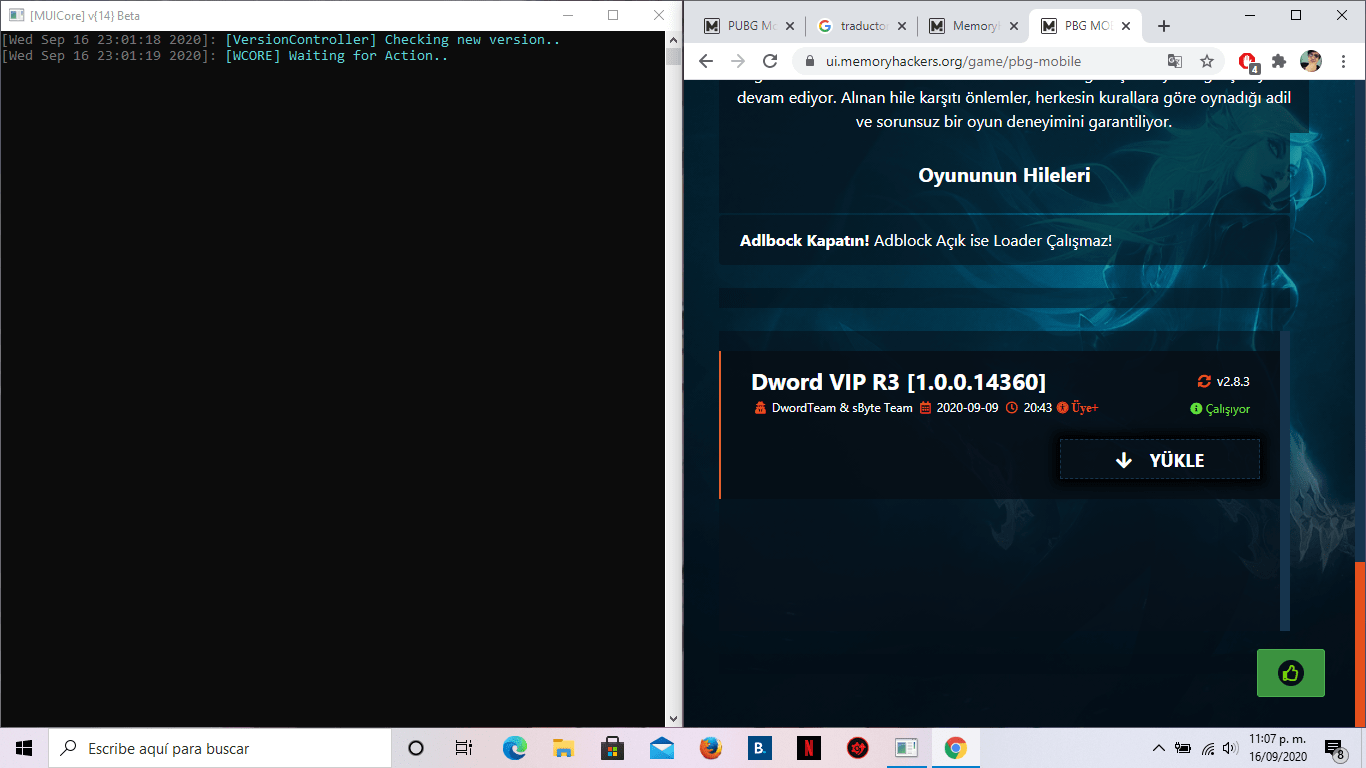Open the Booking app taskbar icon
Image resolution: width=1366 pixels, height=768 pixels.
coord(759,748)
